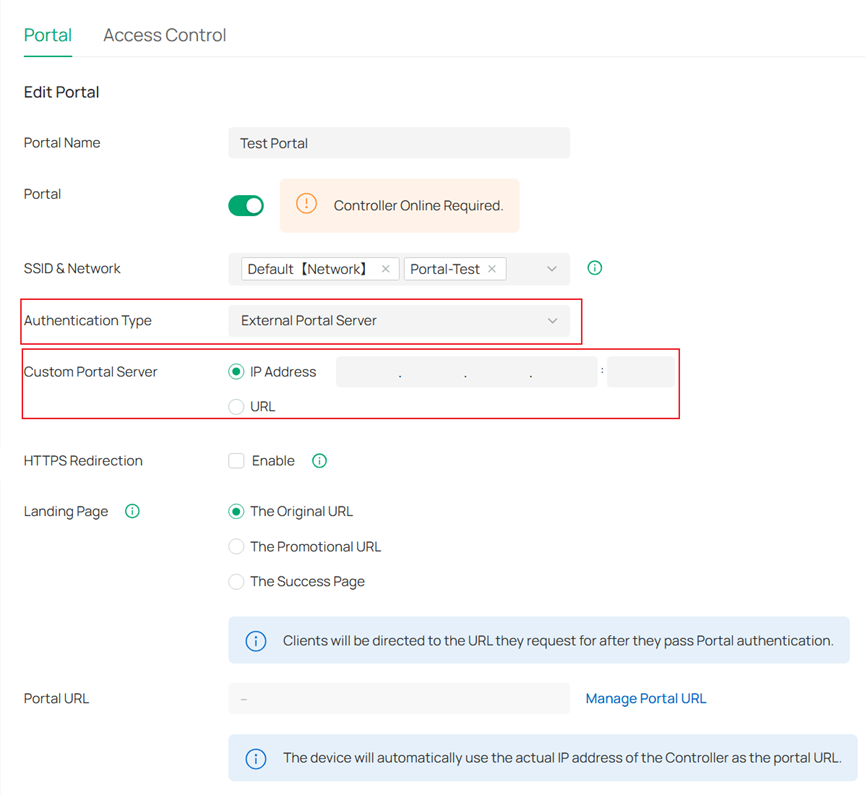The image size is (865, 795).
Task: Expand the SSID & Network dropdown arrow
Action: (552, 269)
